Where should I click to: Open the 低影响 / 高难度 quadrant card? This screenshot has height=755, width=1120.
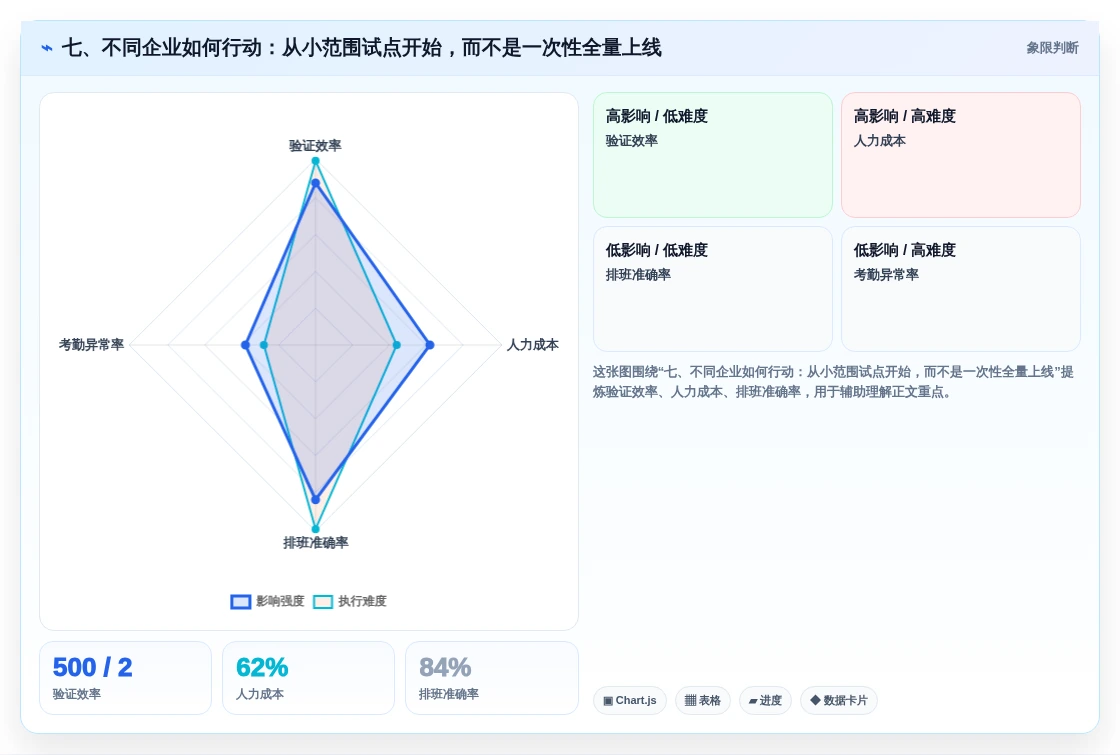coord(961,289)
